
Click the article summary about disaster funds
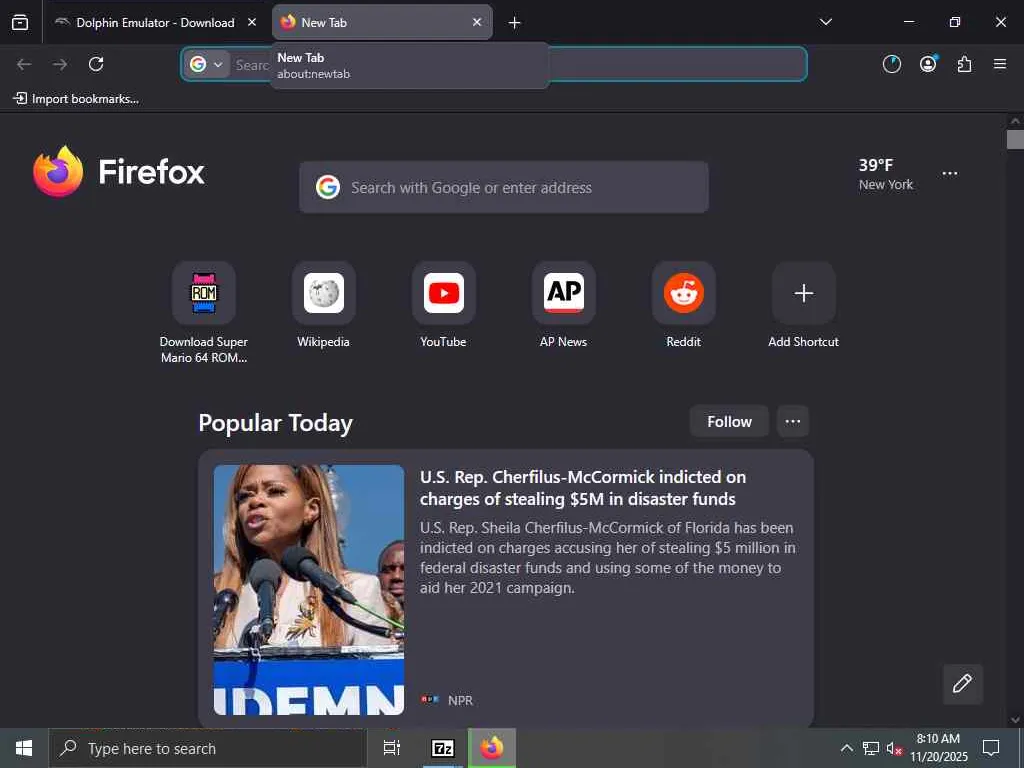click(608, 558)
